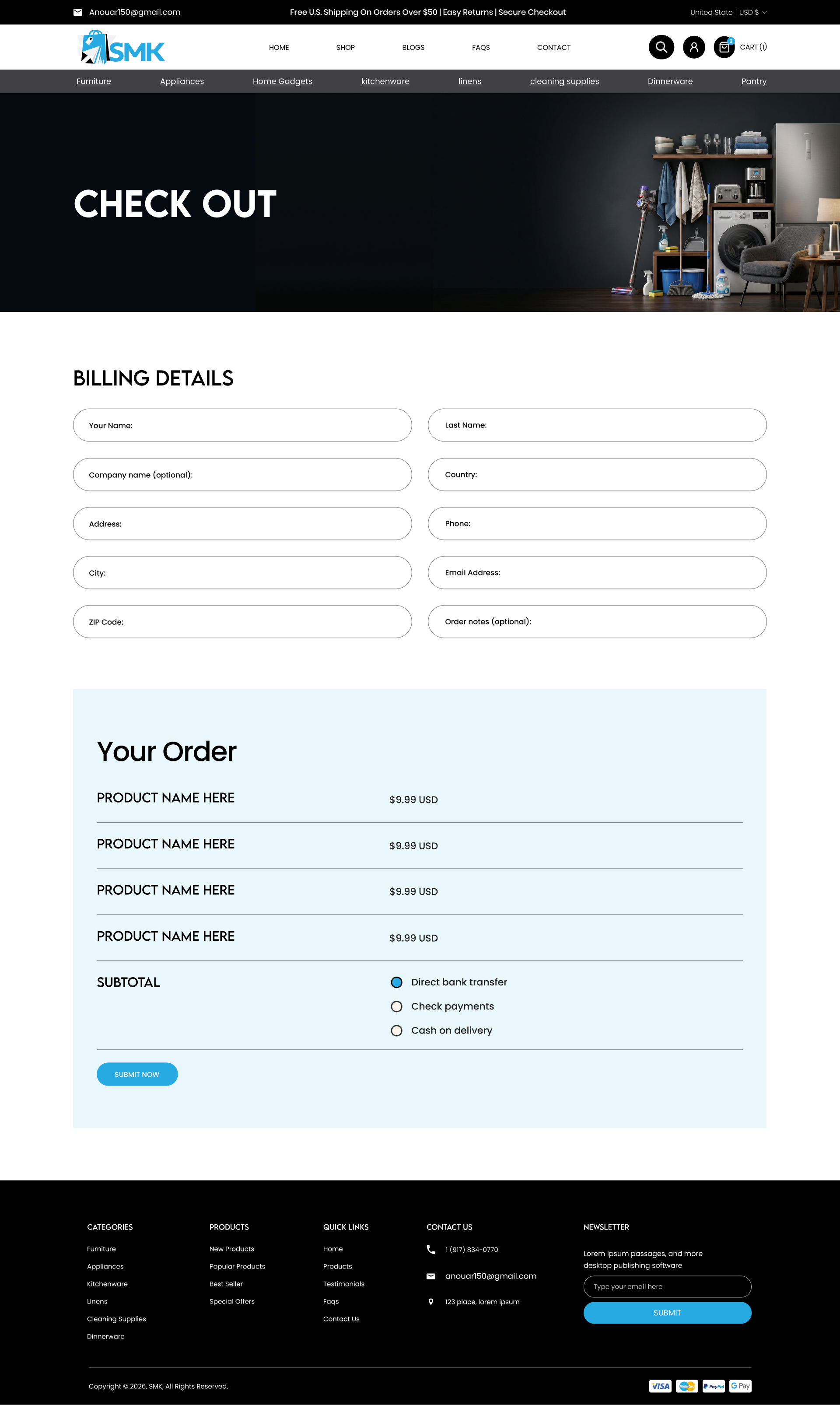Click the SMK logo

pyautogui.click(x=121, y=48)
